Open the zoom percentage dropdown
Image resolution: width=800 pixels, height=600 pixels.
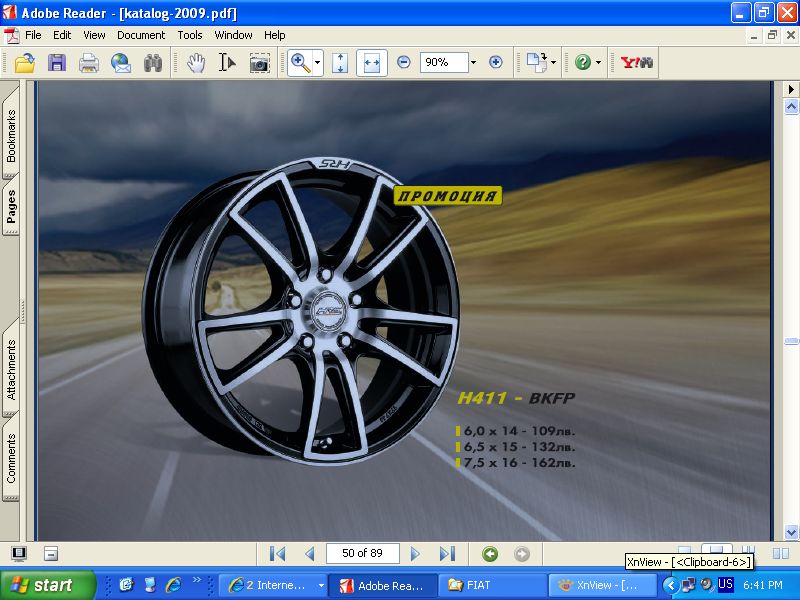coord(472,62)
